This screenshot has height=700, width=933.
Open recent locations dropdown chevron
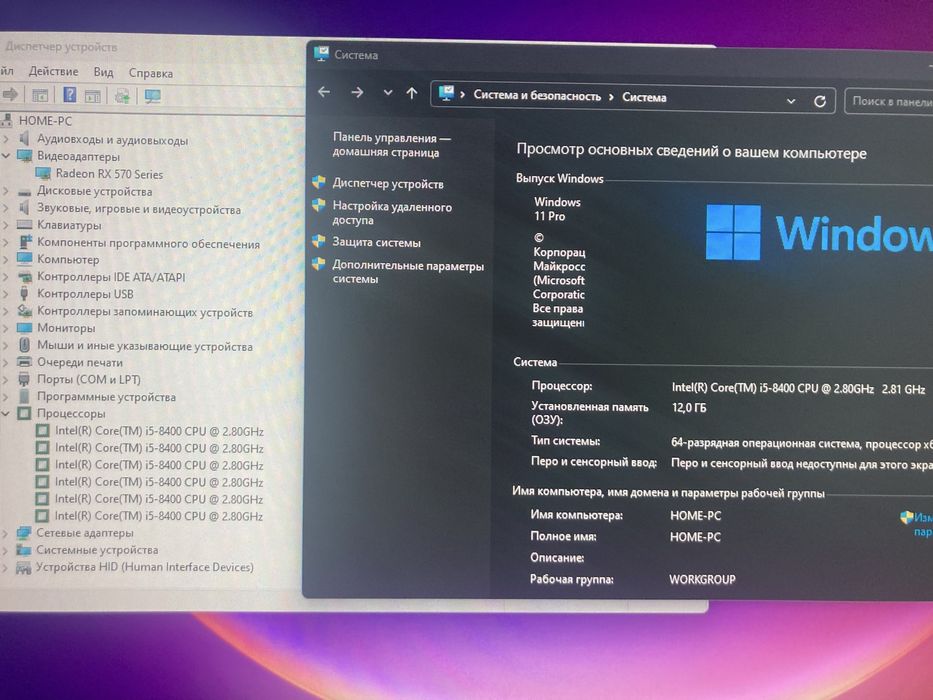coord(388,93)
